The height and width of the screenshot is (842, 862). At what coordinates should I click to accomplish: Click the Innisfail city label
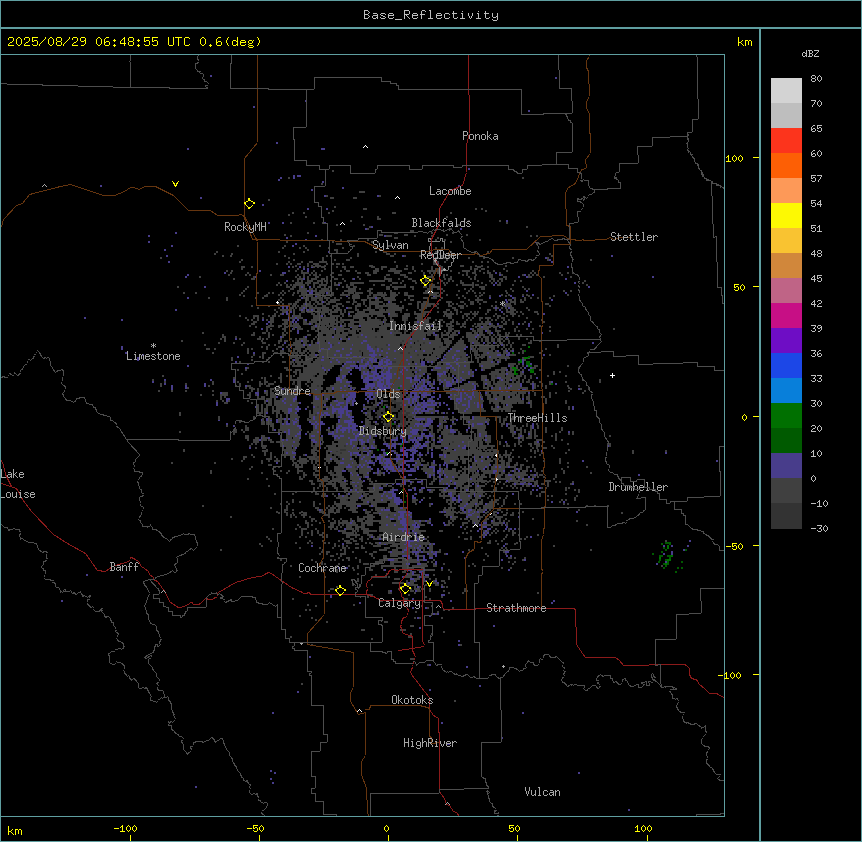coord(415,326)
